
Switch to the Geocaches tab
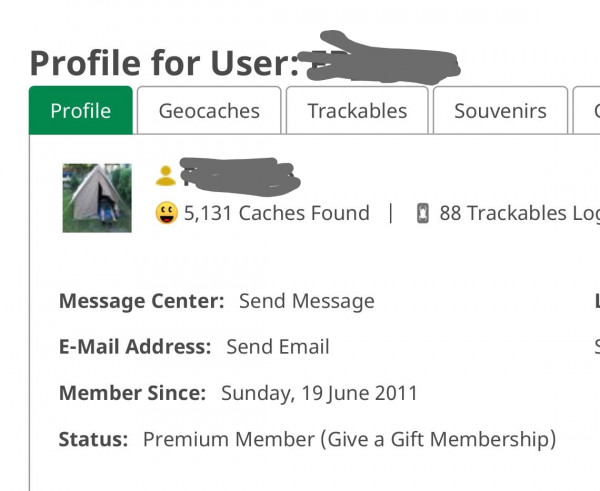[x=209, y=110]
